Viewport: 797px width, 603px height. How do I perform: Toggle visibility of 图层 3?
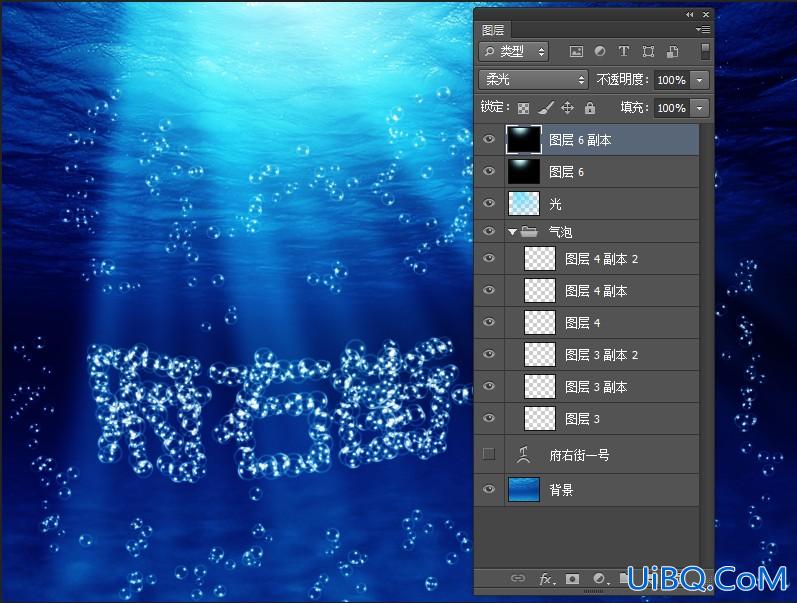[489, 418]
